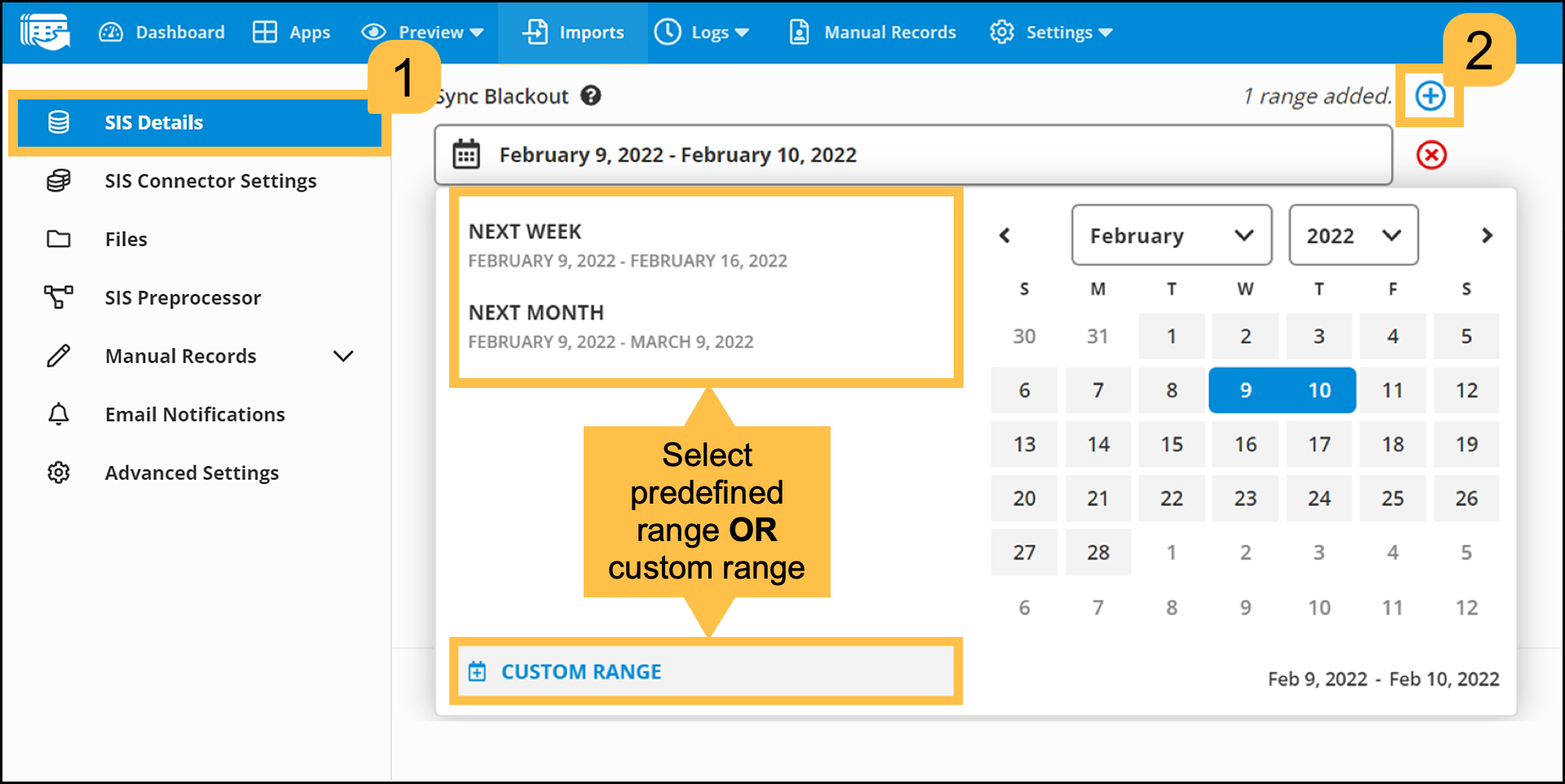Image resolution: width=1565 pixels, height=784 pixels.
Task: Open the February month dropdown
Action: (1170, 236)
